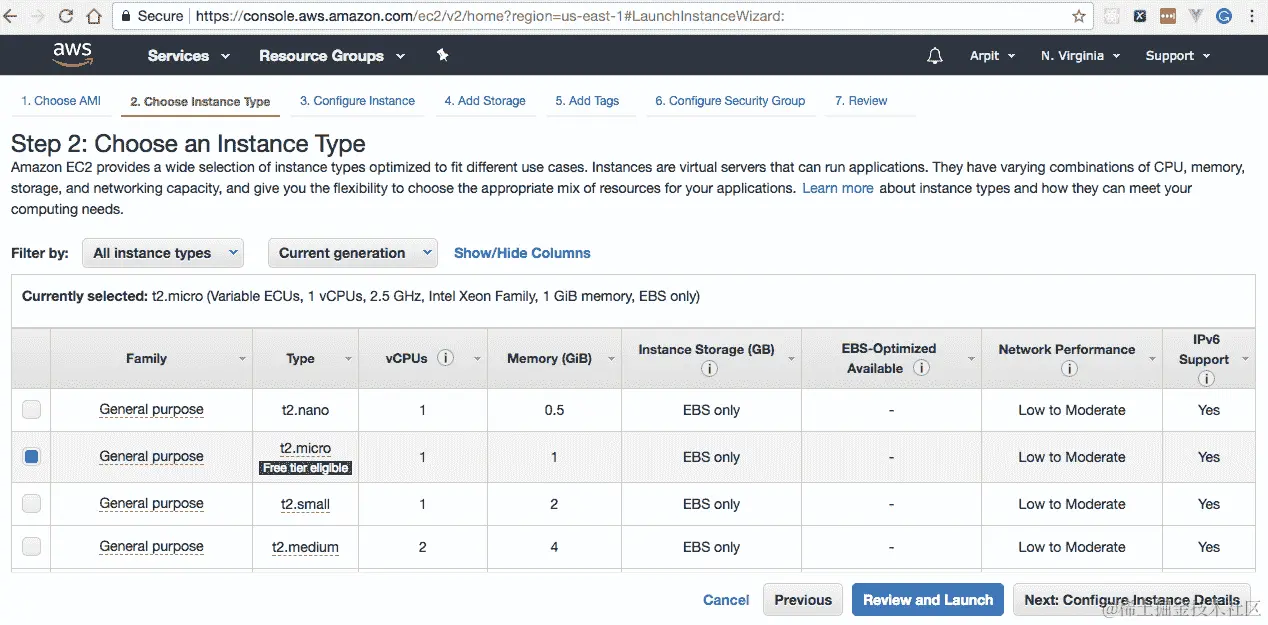Select the t2.small instance checkbox

coord(32,504)
